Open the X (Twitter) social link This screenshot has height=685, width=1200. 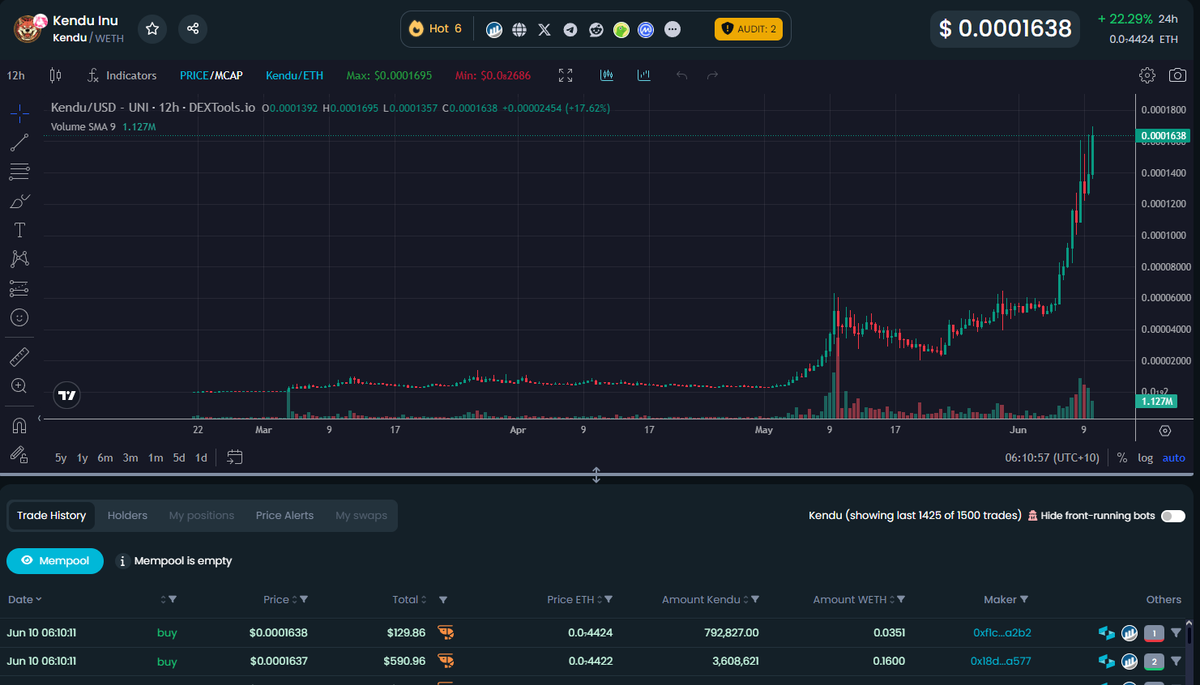(544, 30)
